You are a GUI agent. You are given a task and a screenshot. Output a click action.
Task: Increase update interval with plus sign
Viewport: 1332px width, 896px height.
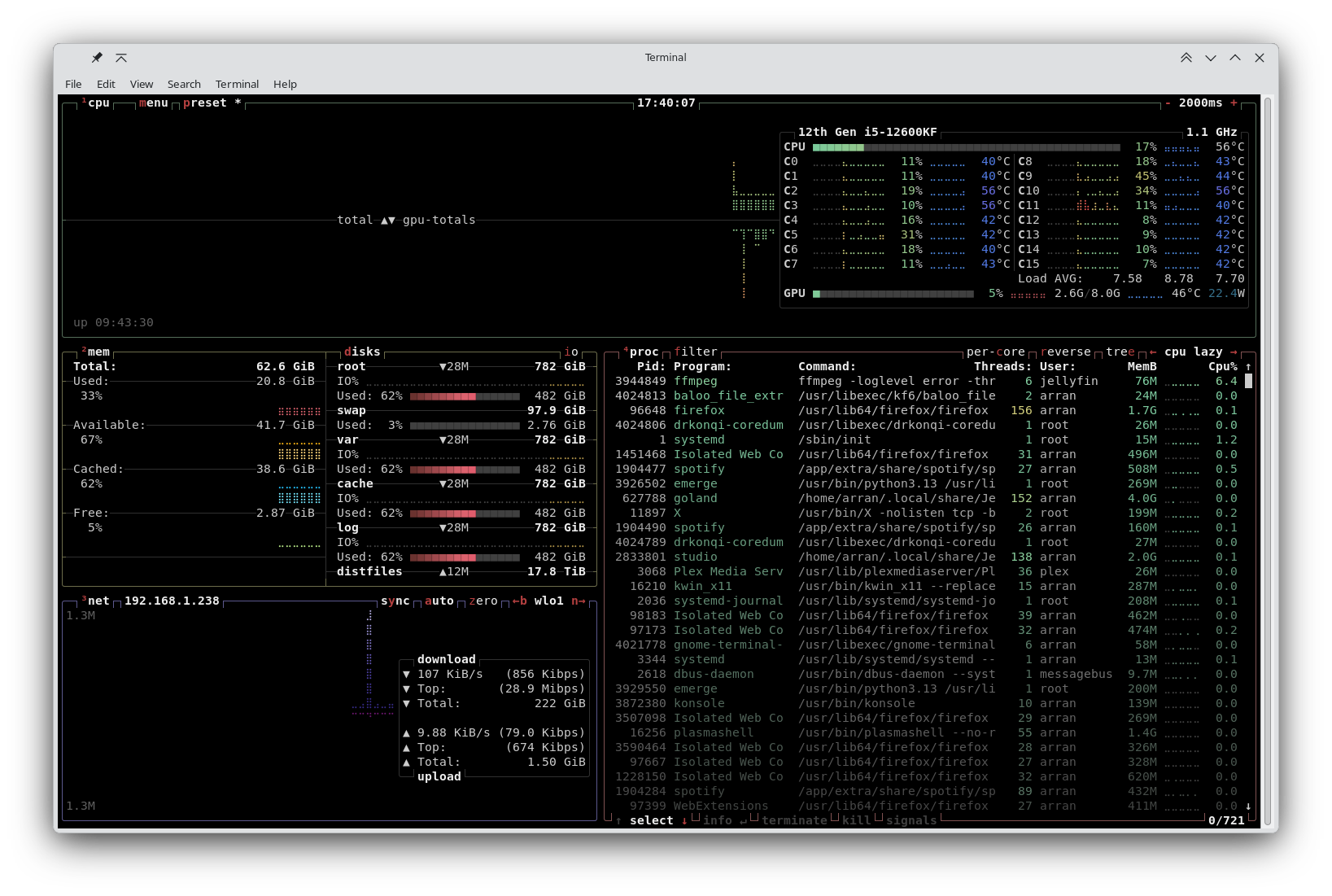(x=1234, y=103)
